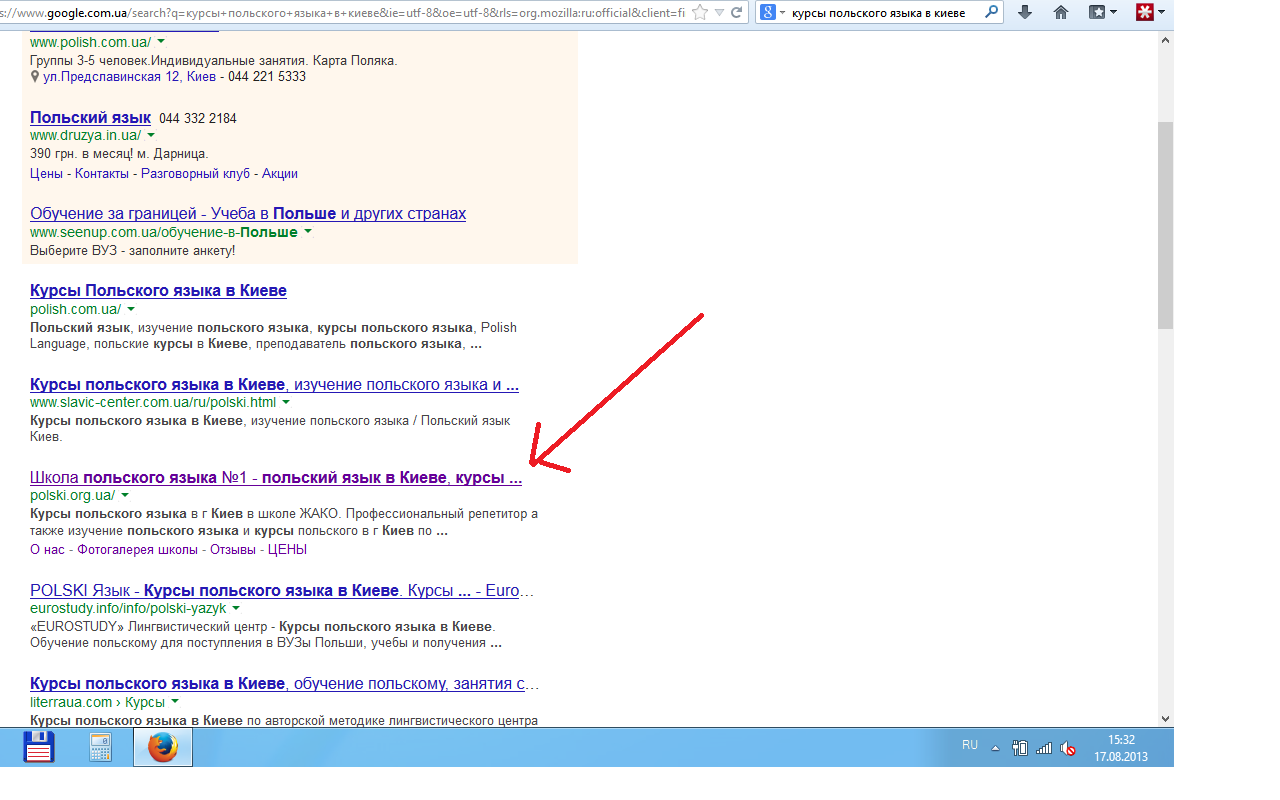Open the ЦЕНЫ sitelink under polski.org.ua
The height and width of the screenshot is (800, 1280).
tap(287, 549)
